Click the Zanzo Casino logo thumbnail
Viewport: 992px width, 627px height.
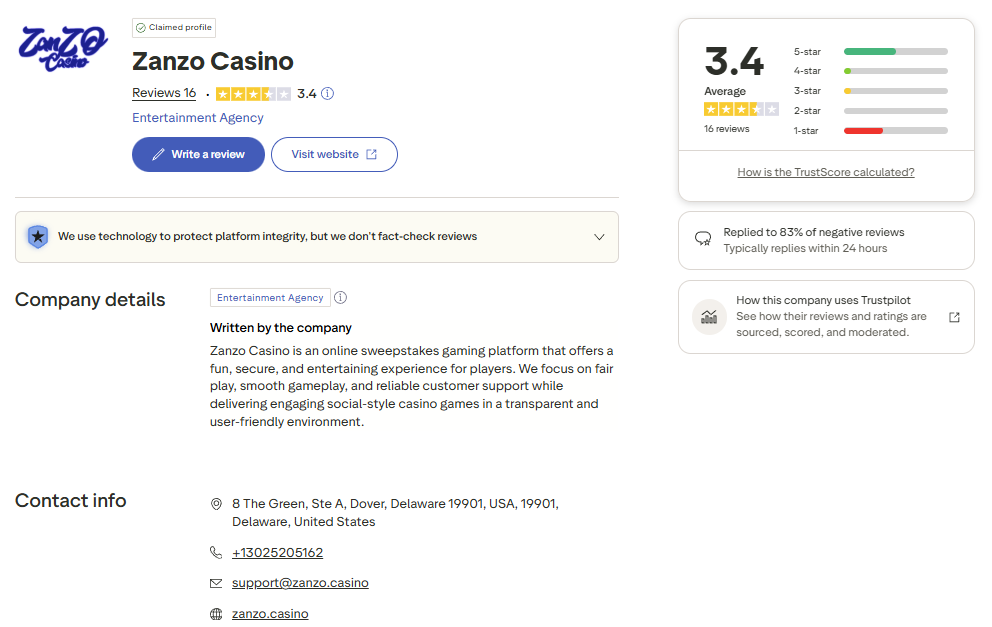pos(64,46)
